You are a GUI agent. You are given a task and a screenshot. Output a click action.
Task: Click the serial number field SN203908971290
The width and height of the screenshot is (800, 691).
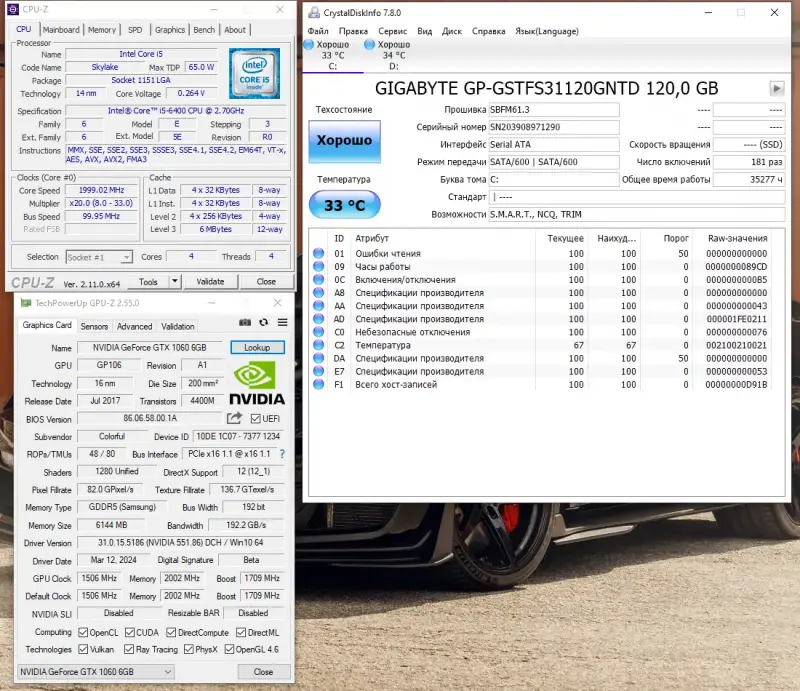[x=554, y=127]
